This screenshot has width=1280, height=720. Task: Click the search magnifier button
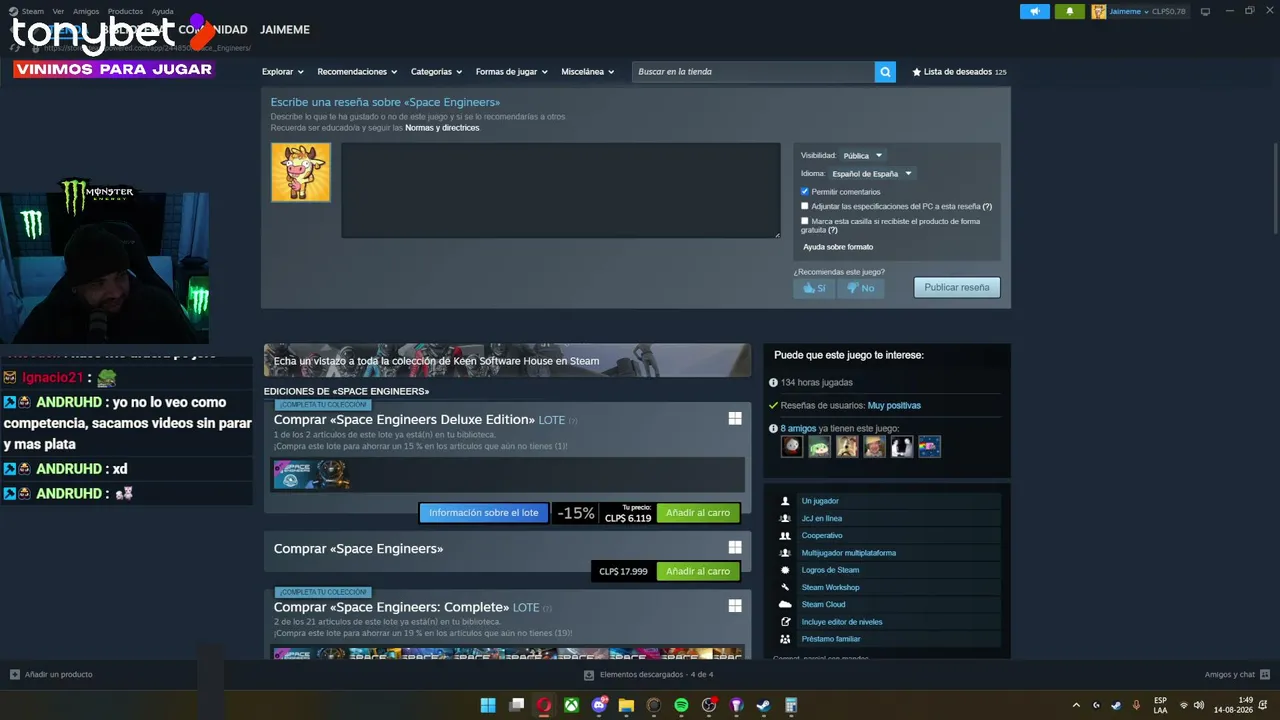[885, 72]
